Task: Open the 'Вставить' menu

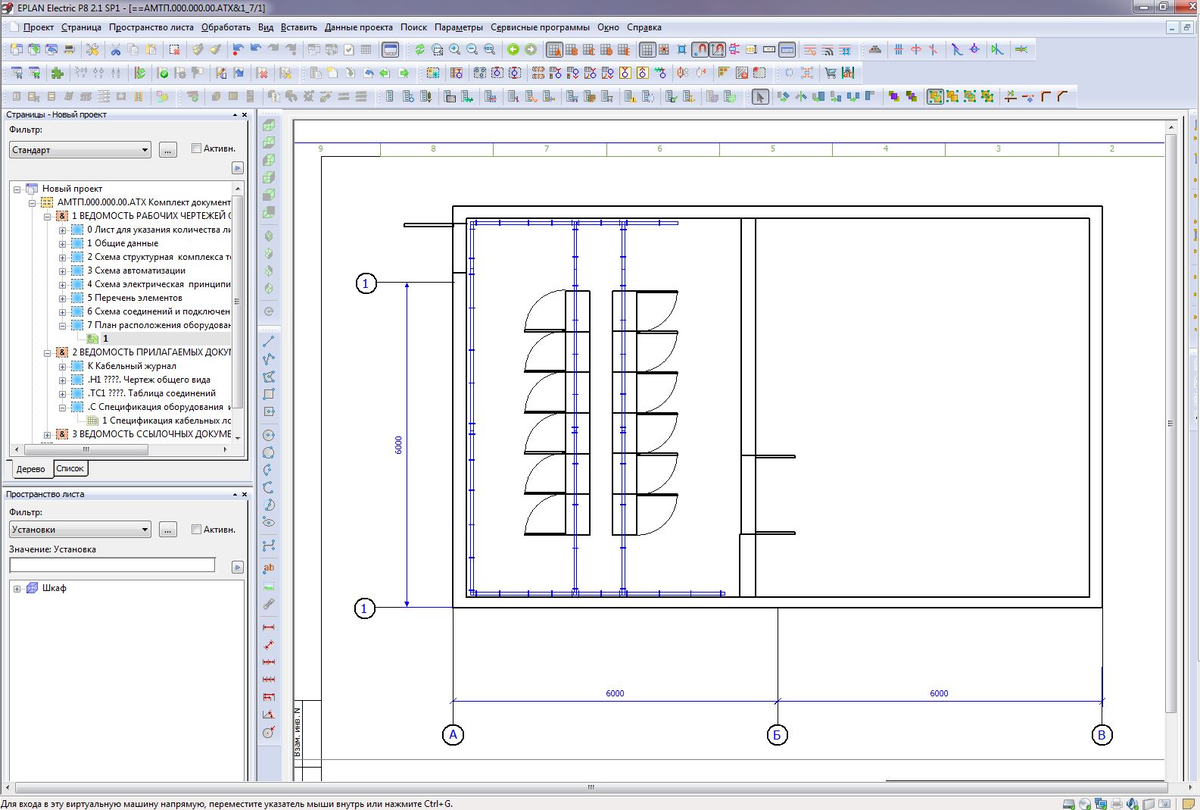Action: 299,27
